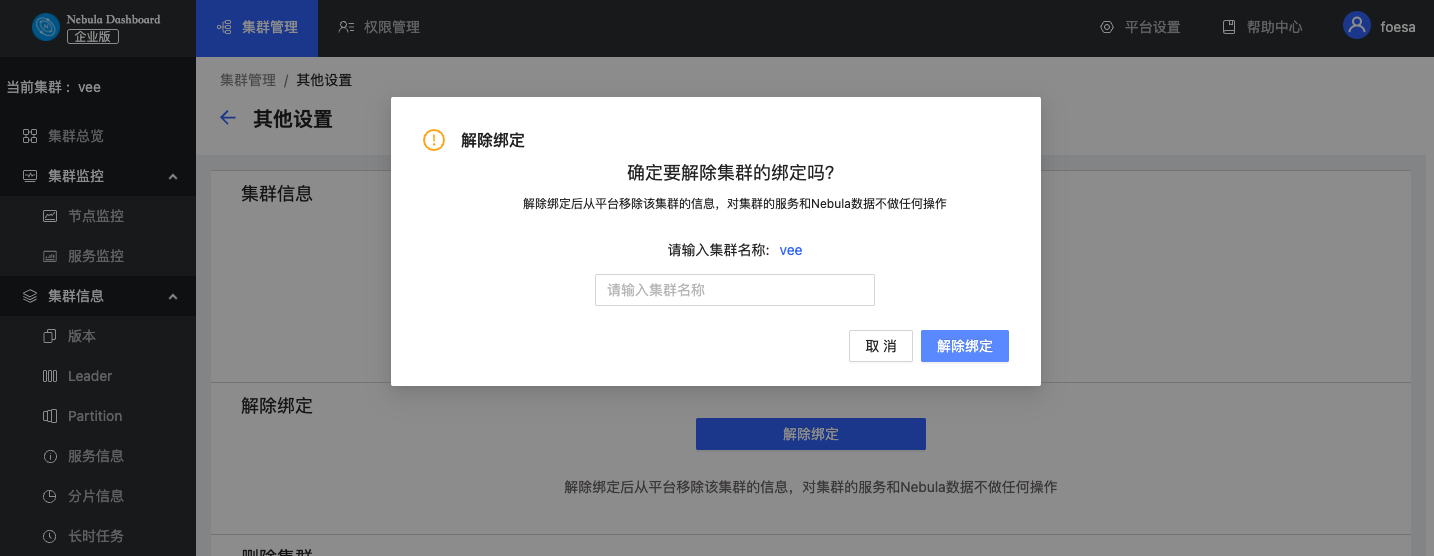Click the Leader columns icon
This screenshot has width=1434, height=556.
[x=50, y=376]
